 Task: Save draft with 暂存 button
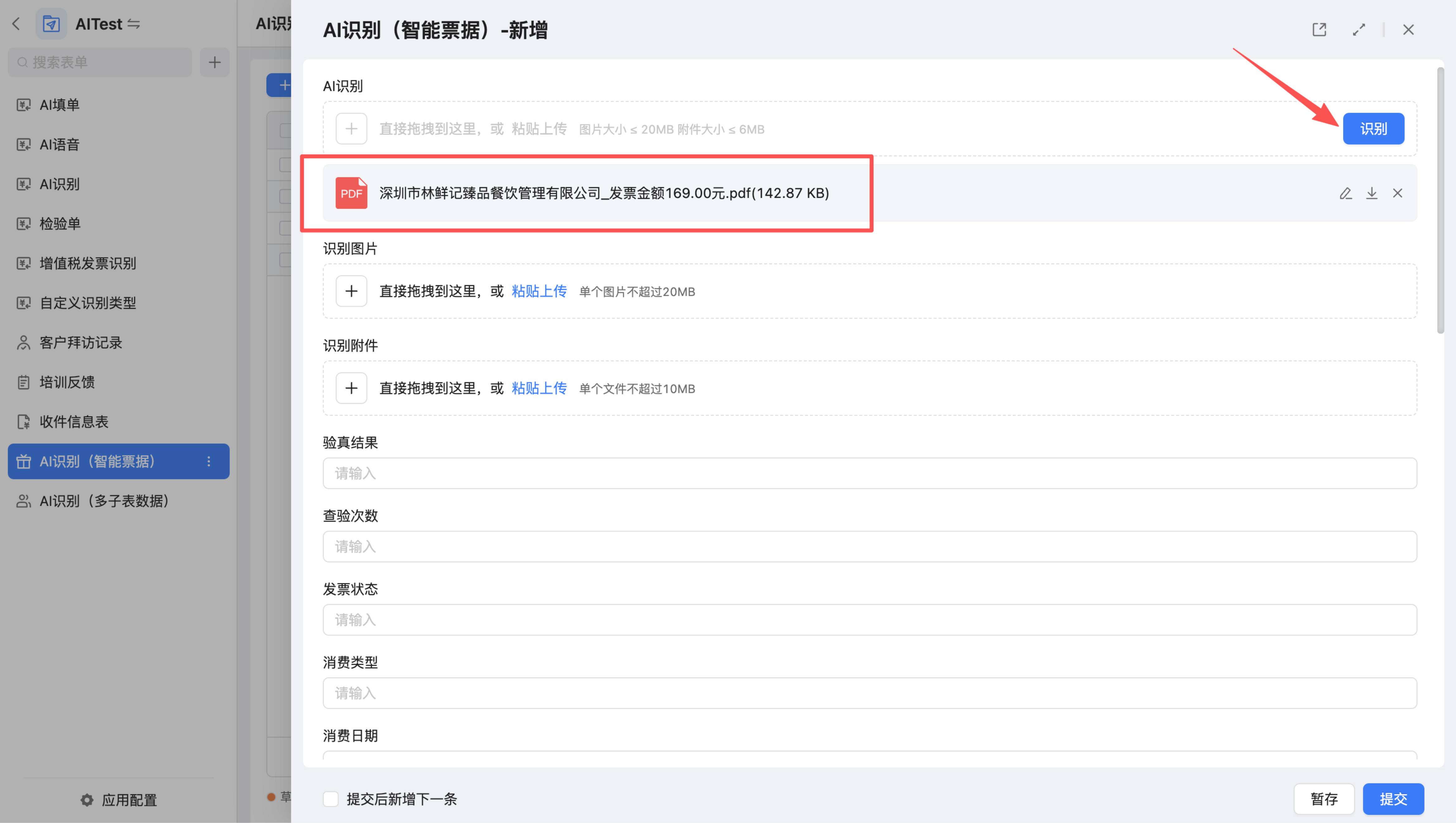1324,799
